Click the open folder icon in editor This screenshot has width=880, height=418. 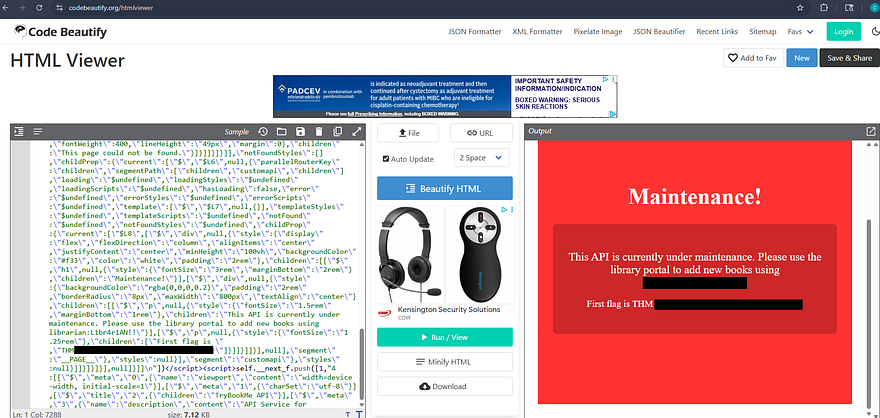tap(282, 132)
